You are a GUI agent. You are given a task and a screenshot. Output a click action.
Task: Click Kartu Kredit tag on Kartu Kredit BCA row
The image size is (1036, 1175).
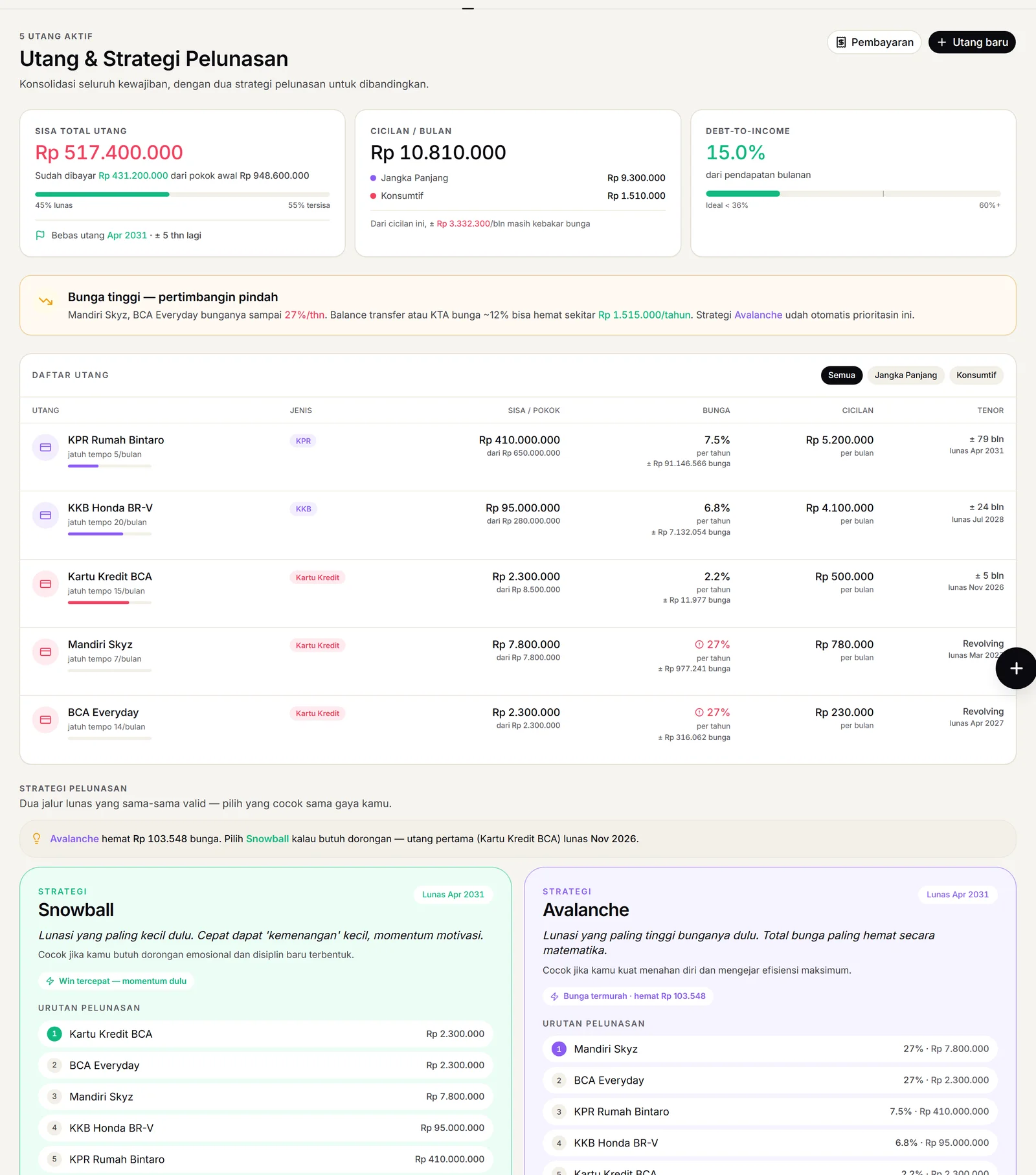pyautogui.click(x=317, y=577)
